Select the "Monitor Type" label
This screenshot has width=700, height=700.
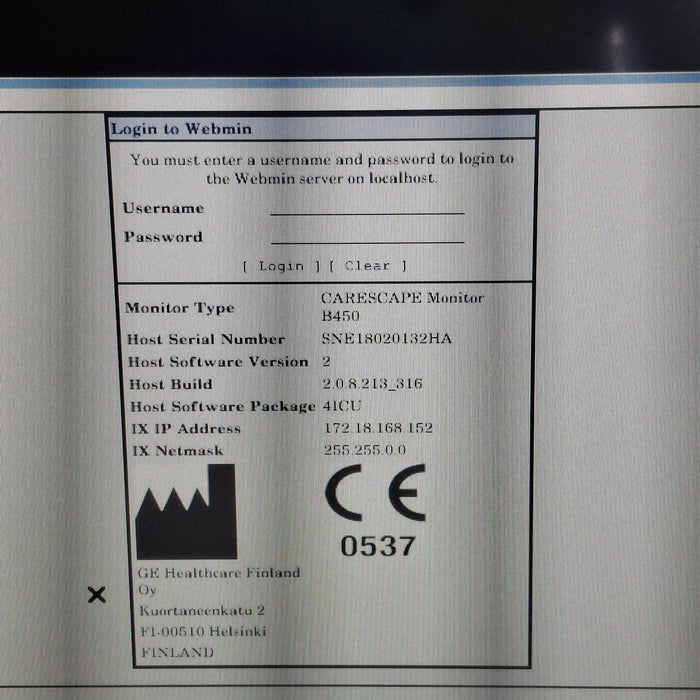coord(179,308)
